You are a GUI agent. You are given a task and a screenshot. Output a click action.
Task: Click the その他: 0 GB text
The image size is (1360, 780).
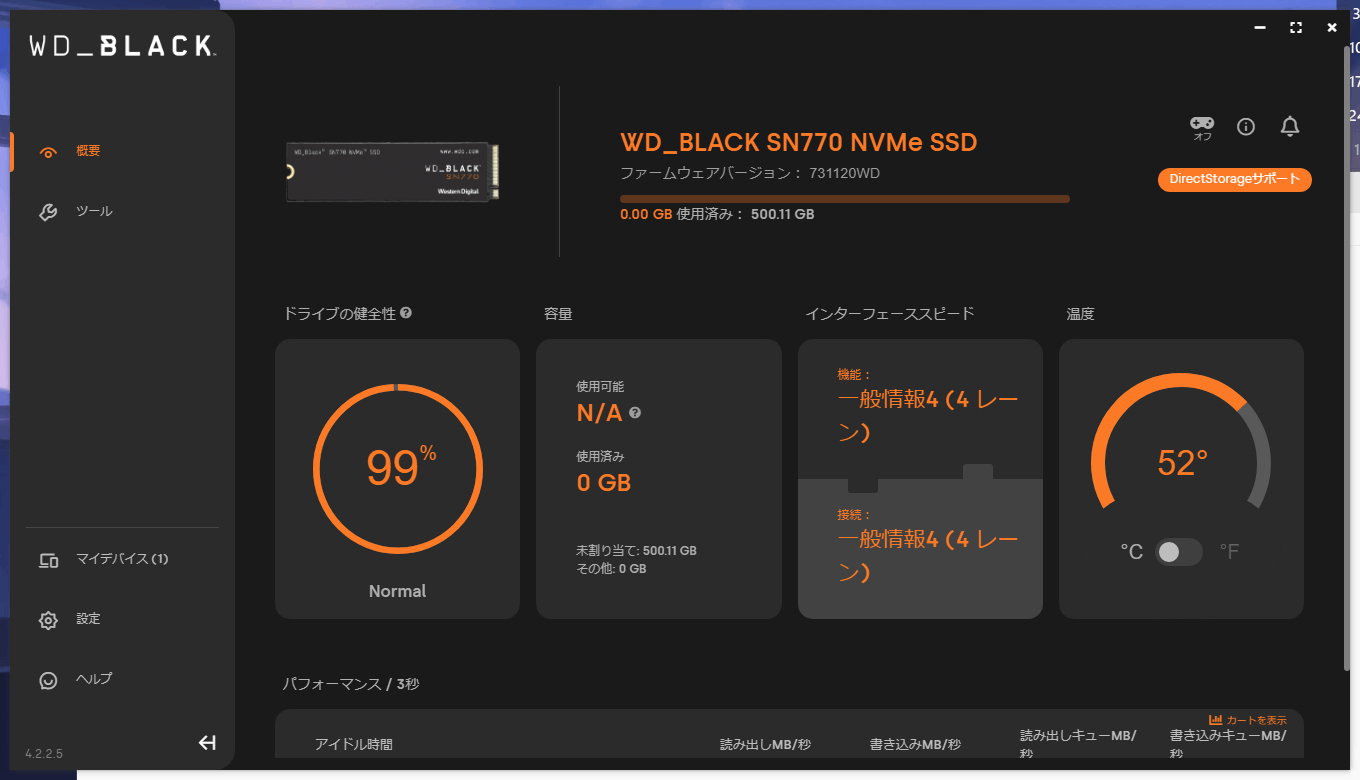(611, 568)
